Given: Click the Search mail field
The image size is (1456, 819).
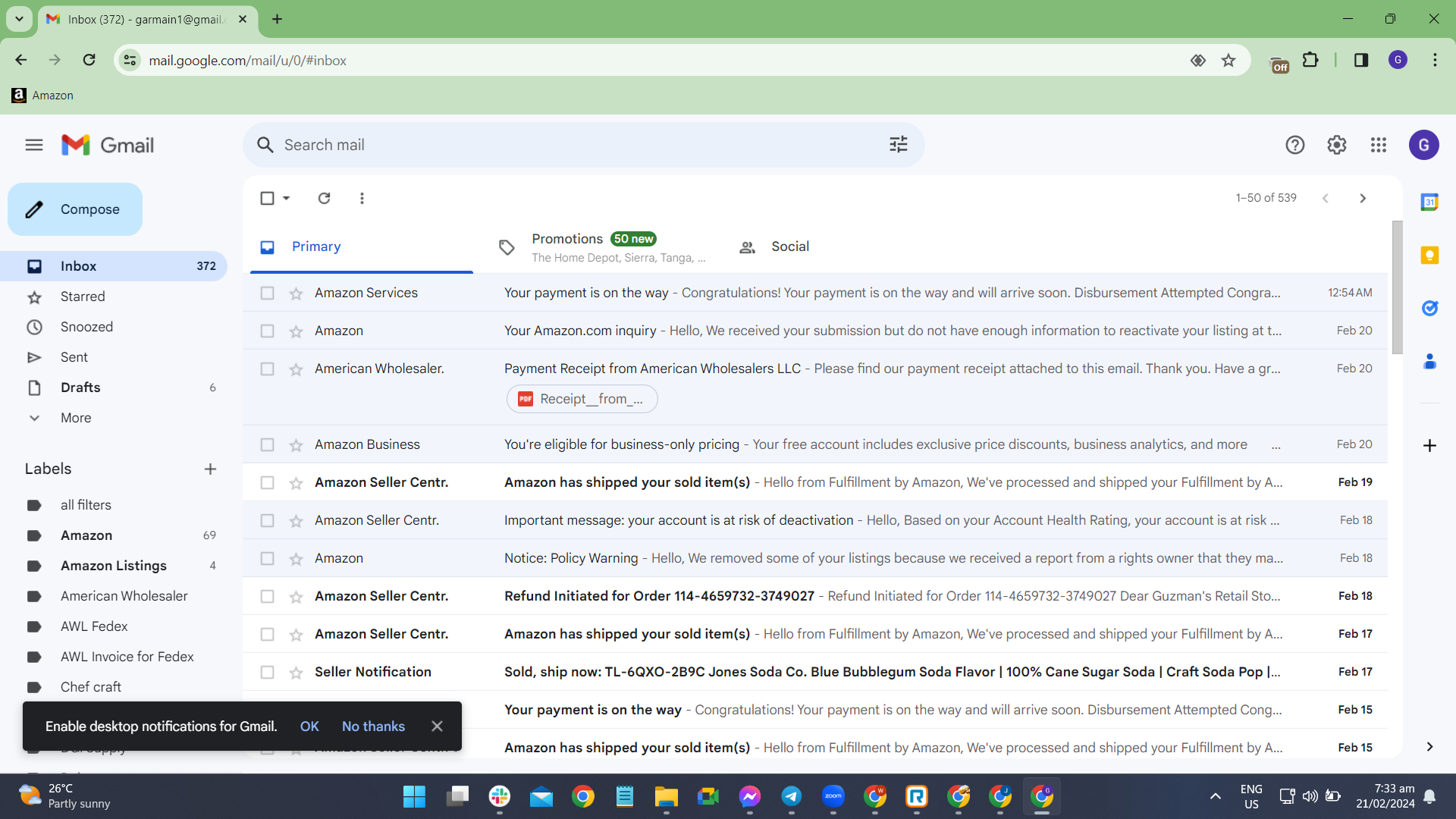Looking at the screenshot, I should 584,145.
